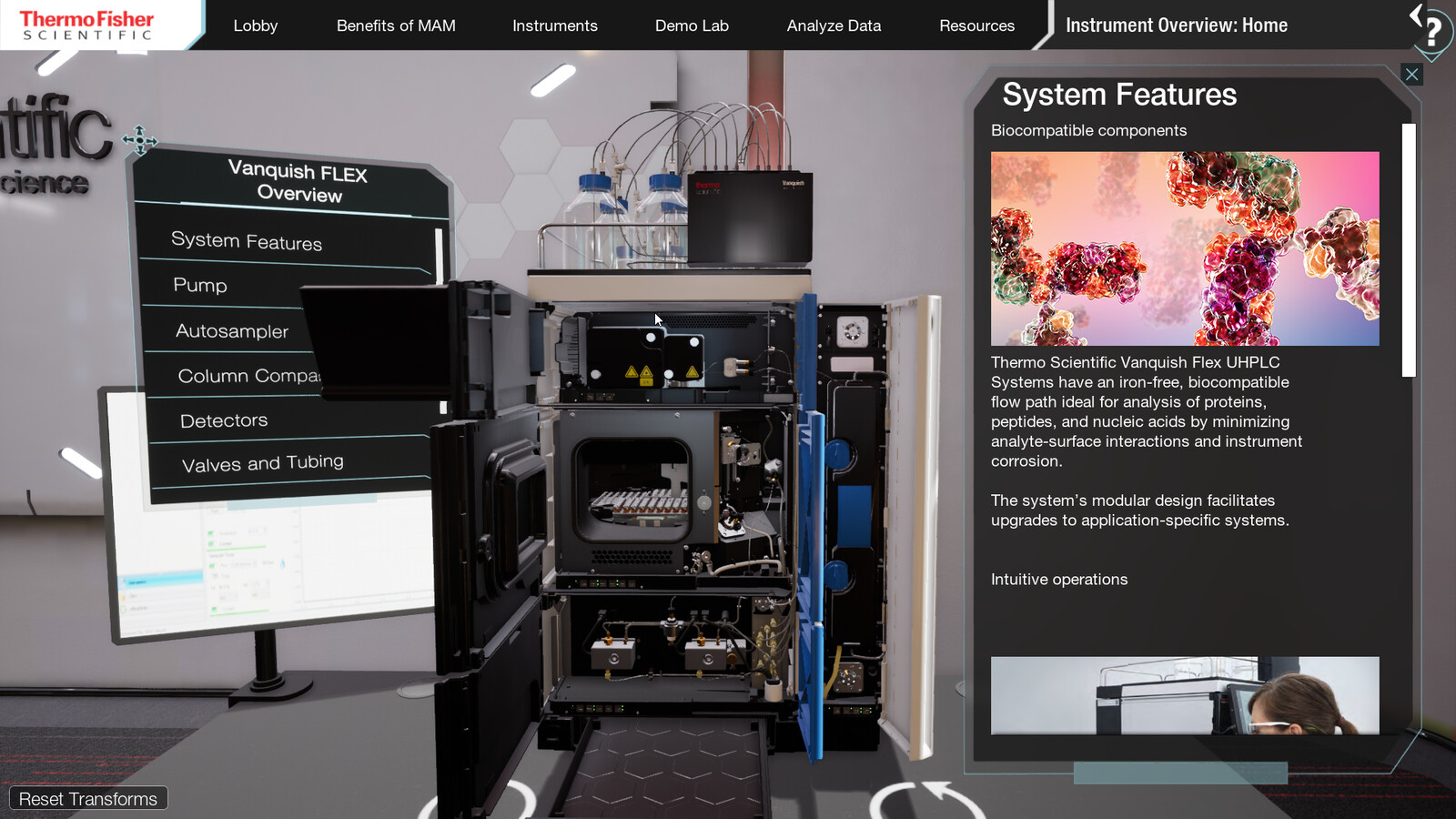
Task: Go to the Instruments section
Action: pyautogui.click(x=554, y=25)
